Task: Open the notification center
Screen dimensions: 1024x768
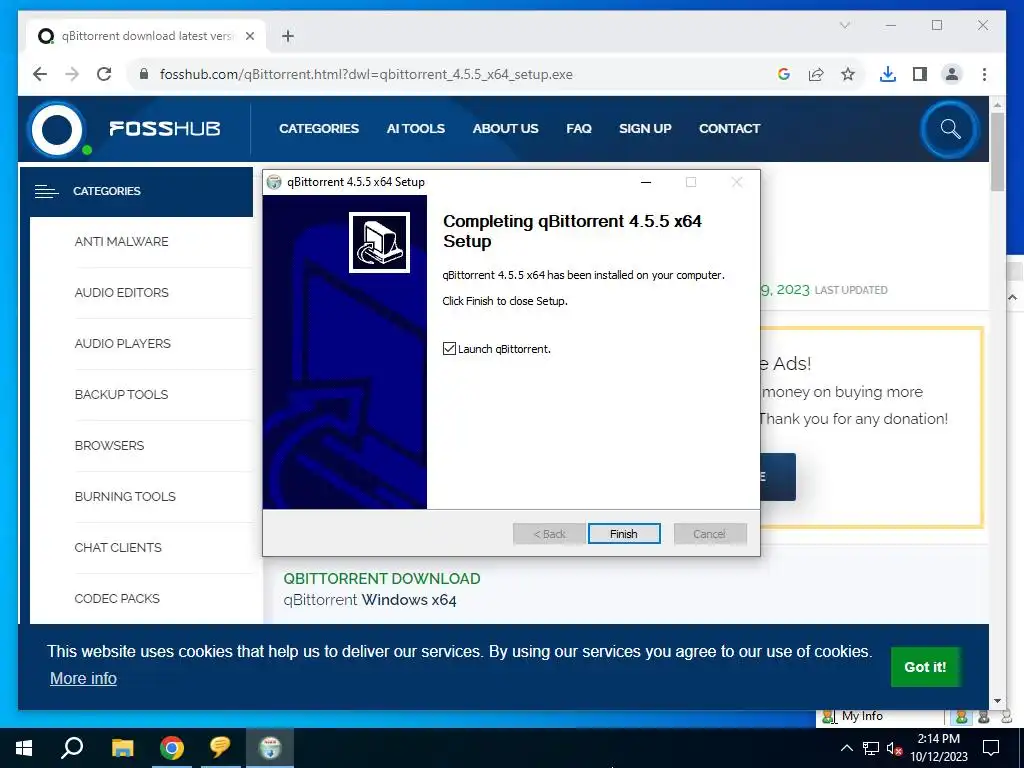Action: pos(991,748)
